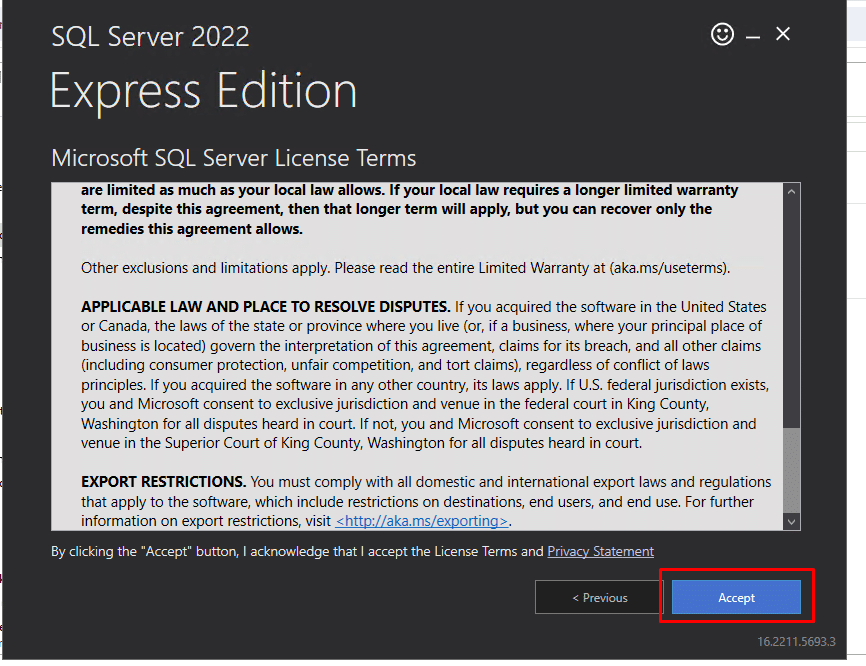The width and height of the screenshot is (866, 666).
Task: Close the SQL Server 2022 installer
Action: pos(783,35)
